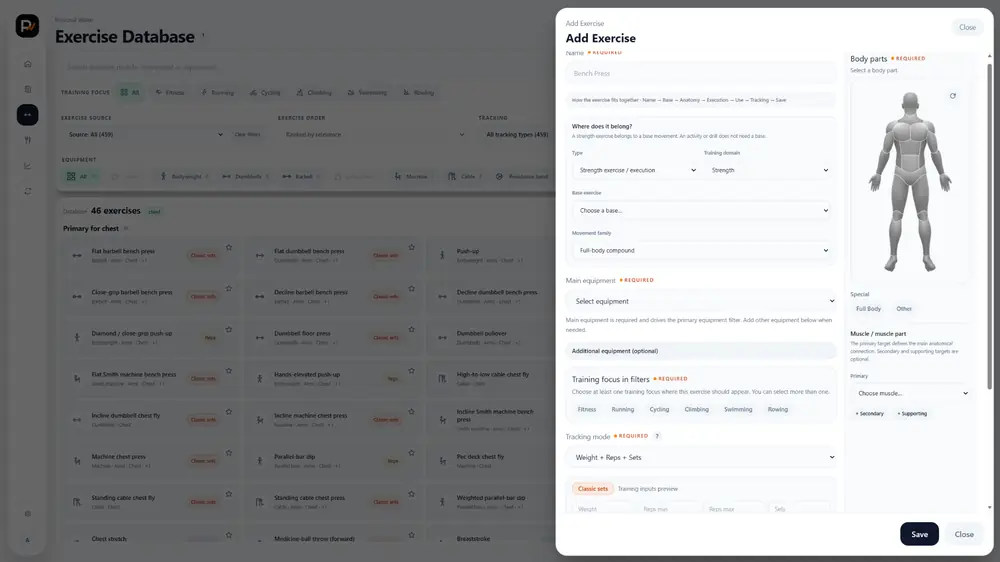Click the exercise database search field
1000x562 pixels.
click(306, 67)
